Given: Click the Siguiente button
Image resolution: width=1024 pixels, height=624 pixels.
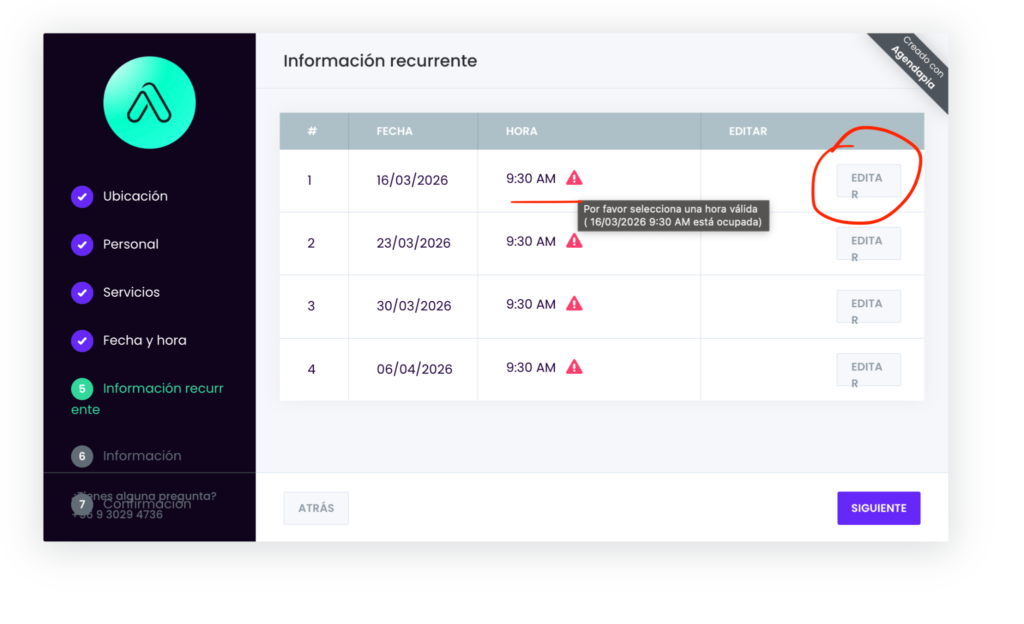Looking at the screenshot, I should pyautogui.click(x=878, y=508).
